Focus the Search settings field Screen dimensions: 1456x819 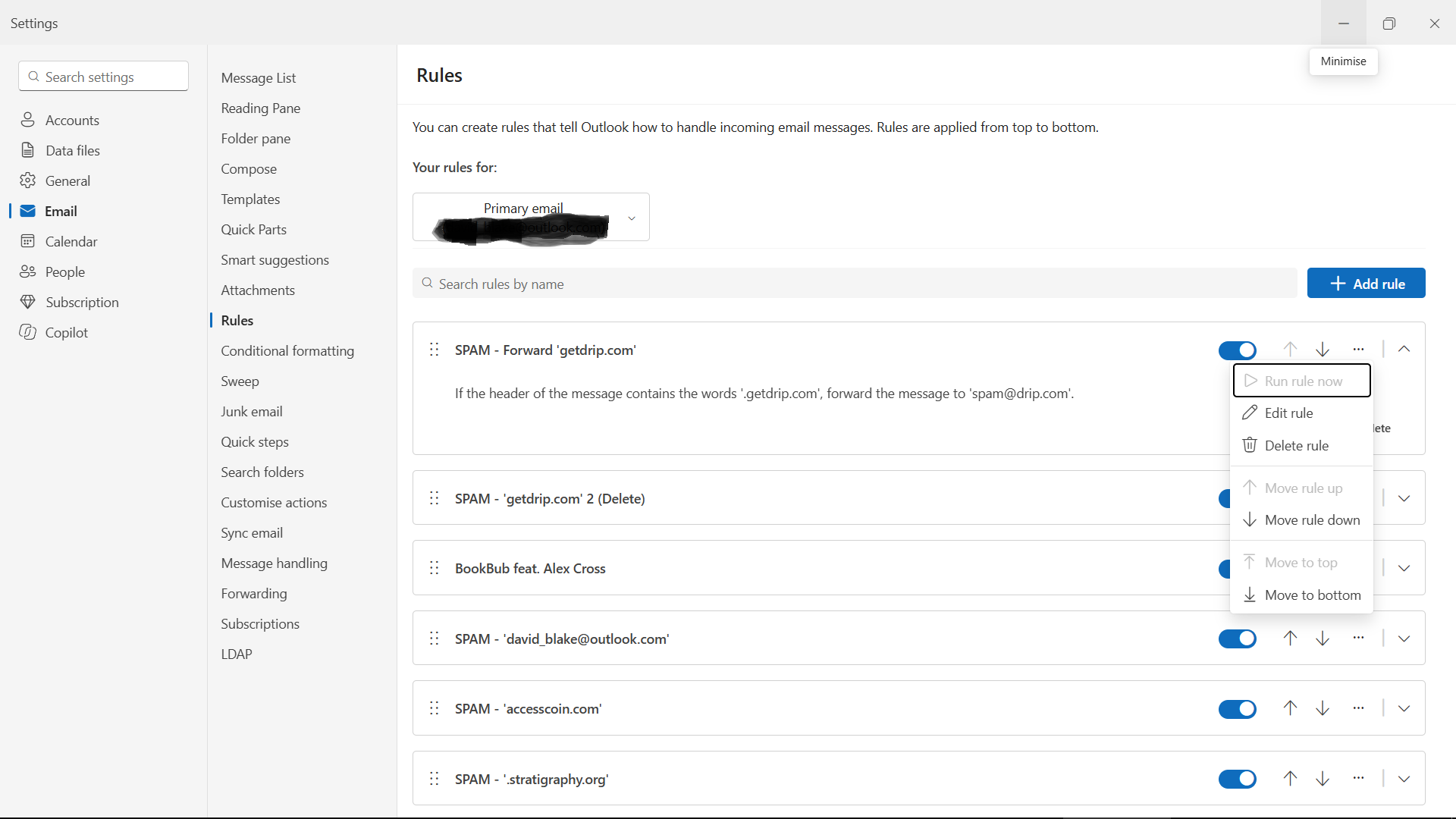(104, 77)
